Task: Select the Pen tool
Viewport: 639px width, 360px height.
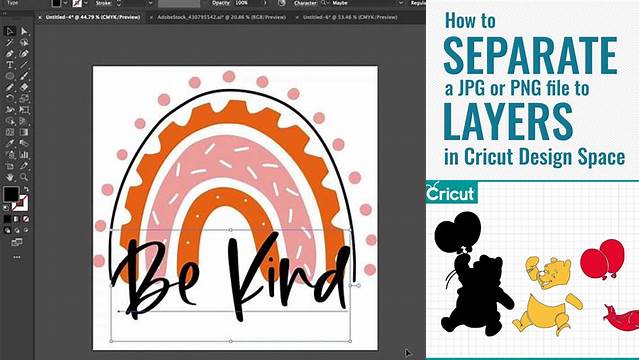Action: coord(10,53)
